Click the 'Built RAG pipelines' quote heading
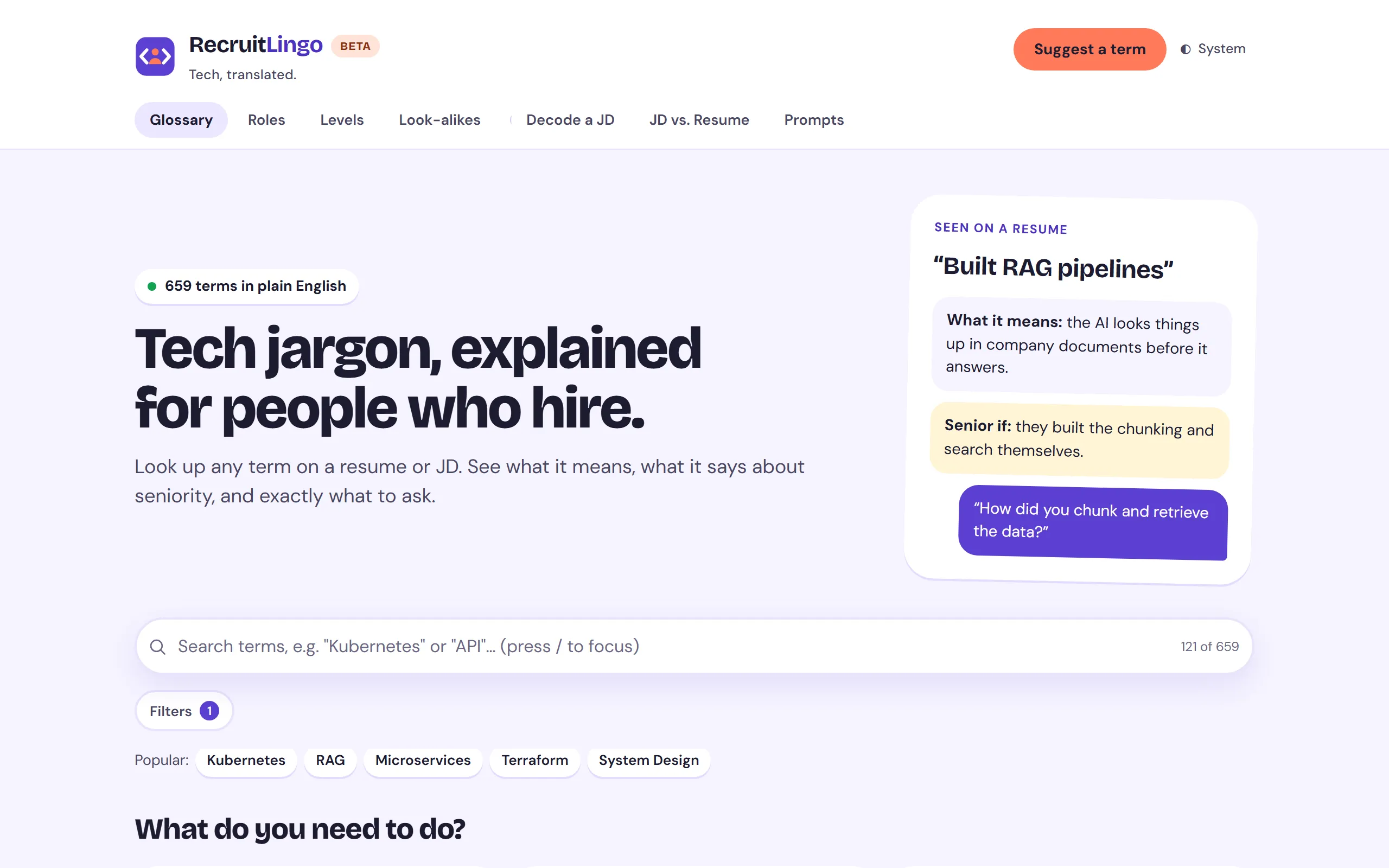 [1053, 268]
